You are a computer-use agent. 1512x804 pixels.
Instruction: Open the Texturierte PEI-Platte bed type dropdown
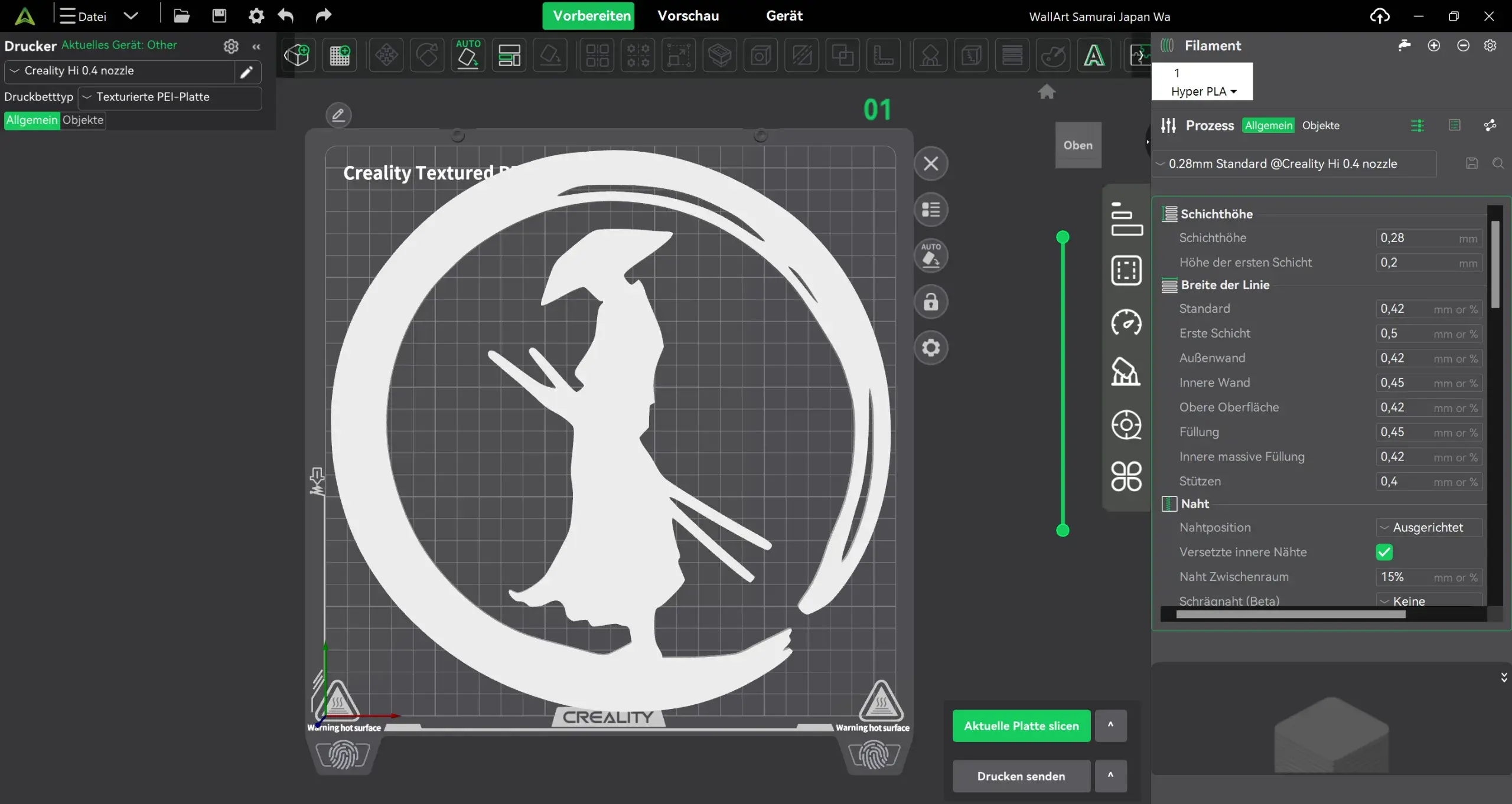pos(170,97)
